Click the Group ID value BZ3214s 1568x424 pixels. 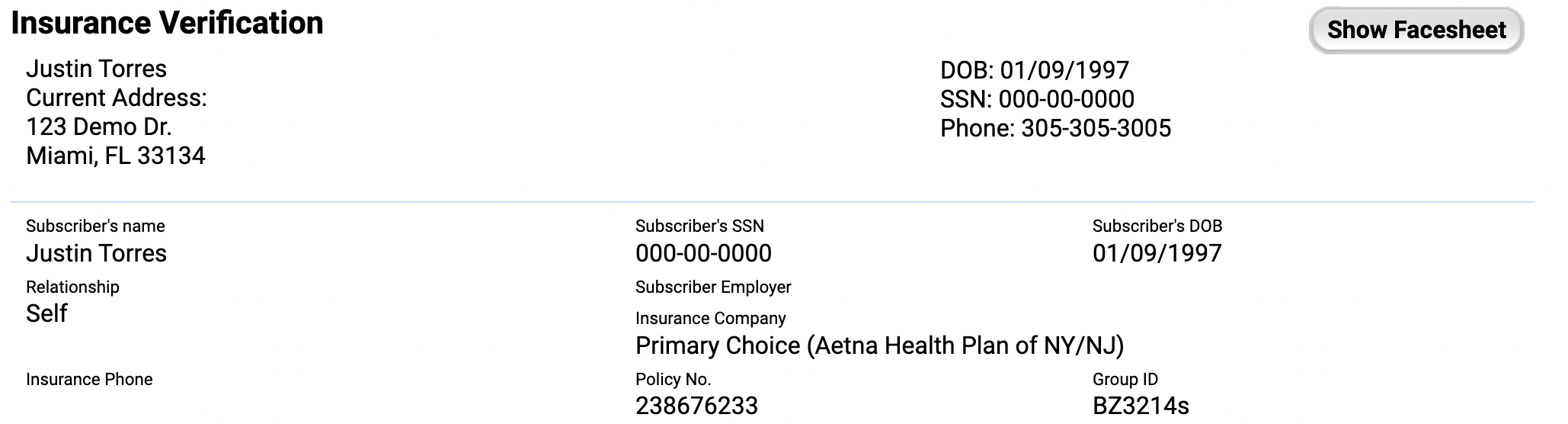(1140, 406)
